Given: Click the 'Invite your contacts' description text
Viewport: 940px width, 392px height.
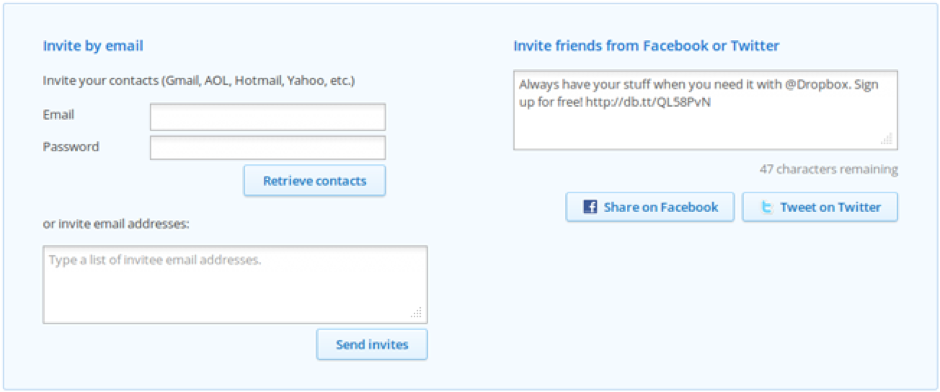Looking at the screenshot, I should pos(198,80).
